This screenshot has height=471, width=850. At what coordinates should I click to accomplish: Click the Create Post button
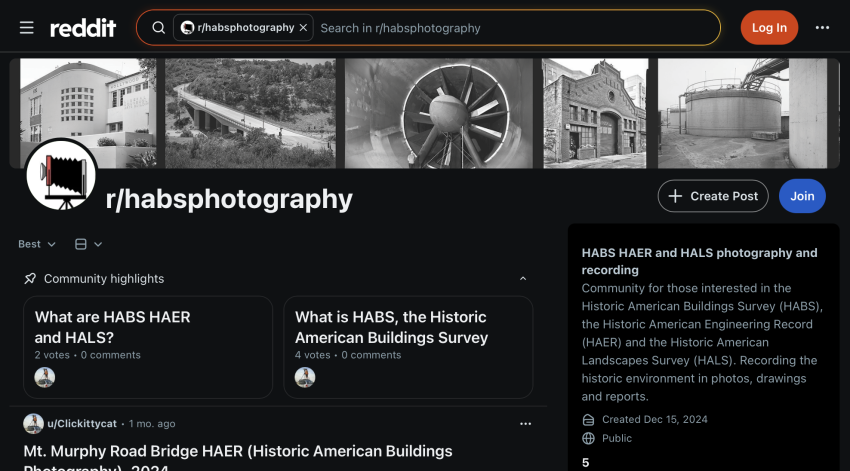click(x=713, y=196)
